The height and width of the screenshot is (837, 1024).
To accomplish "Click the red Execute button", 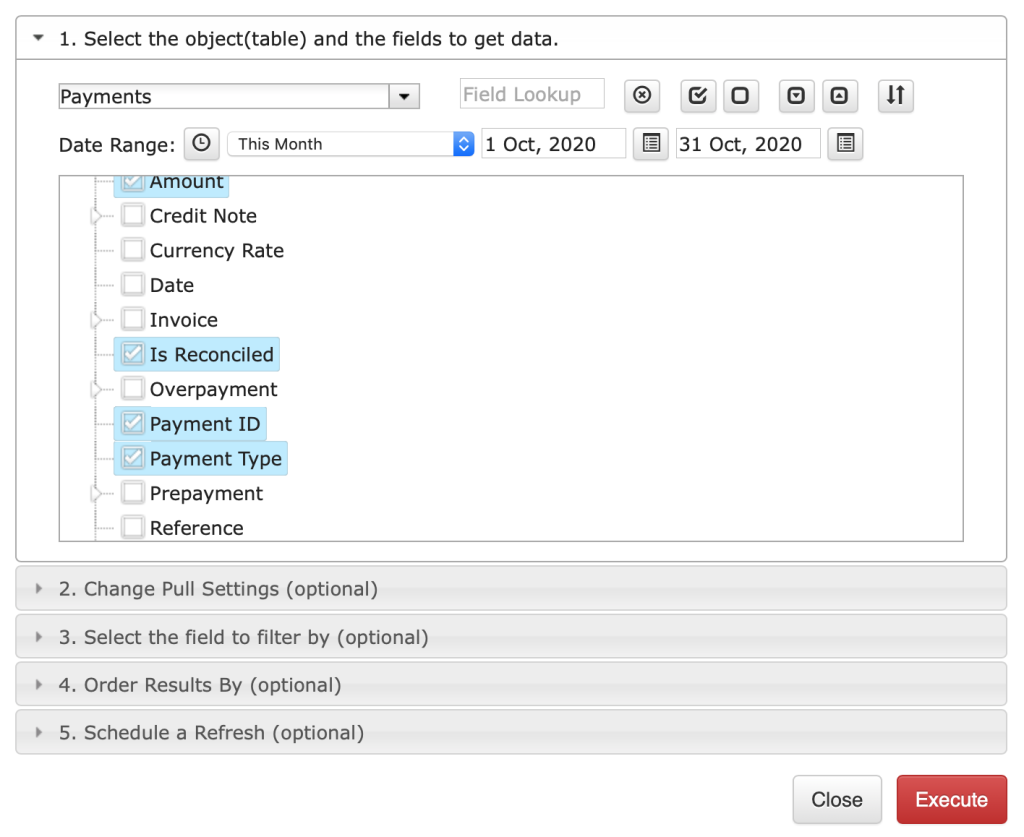I will [x=952, y=799].
